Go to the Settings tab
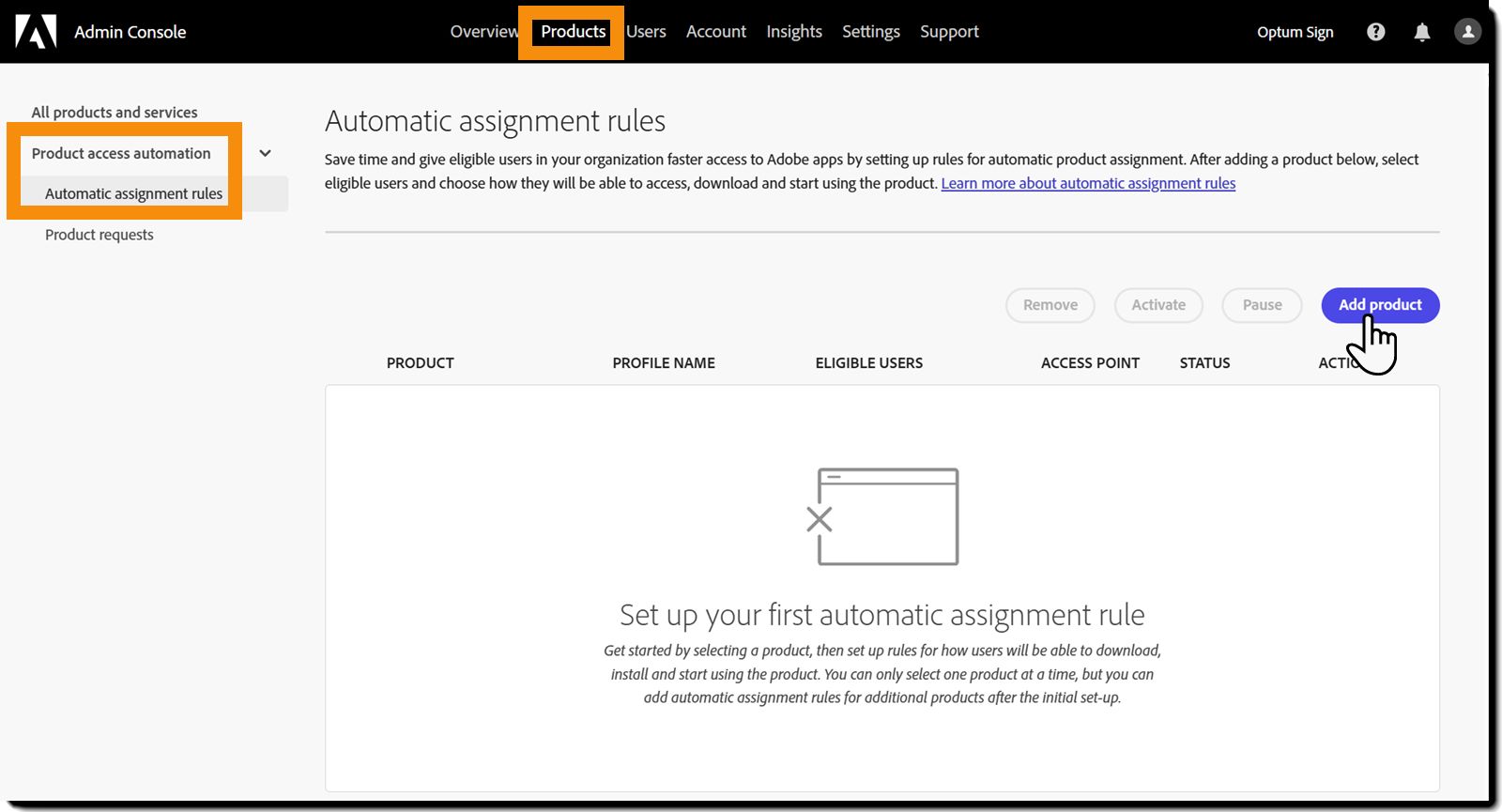Image resolution: width=1502 pixels, height=812 pixels. [870, 32]
